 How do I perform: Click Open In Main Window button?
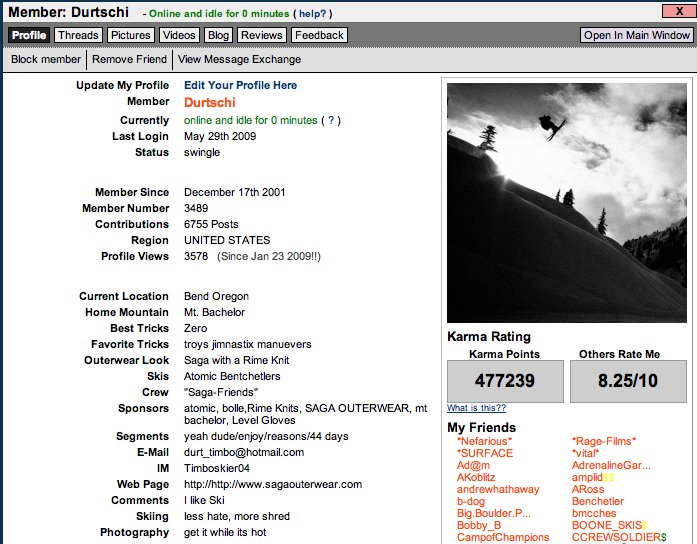click(x=637, y=35)
